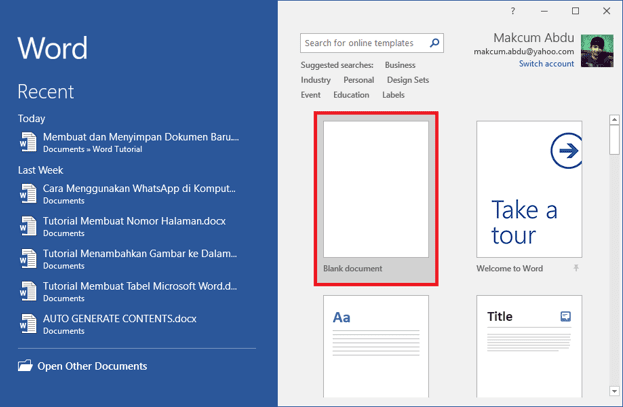
Task: Click the makcum.abdu@yahoo.com email text
Action: pos(524,51)
